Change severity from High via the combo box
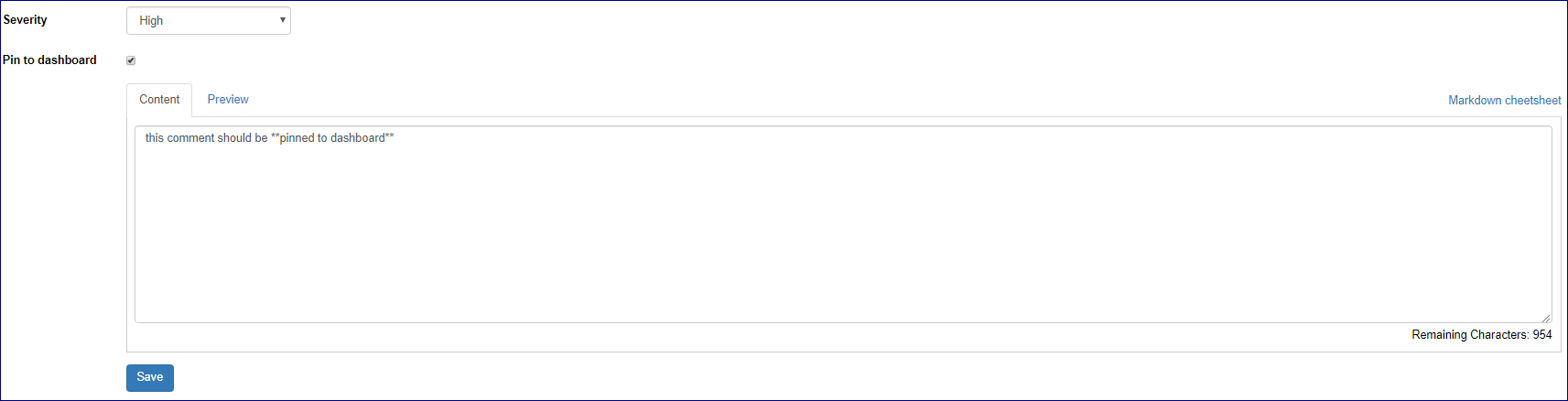 (x=209, y=20)
